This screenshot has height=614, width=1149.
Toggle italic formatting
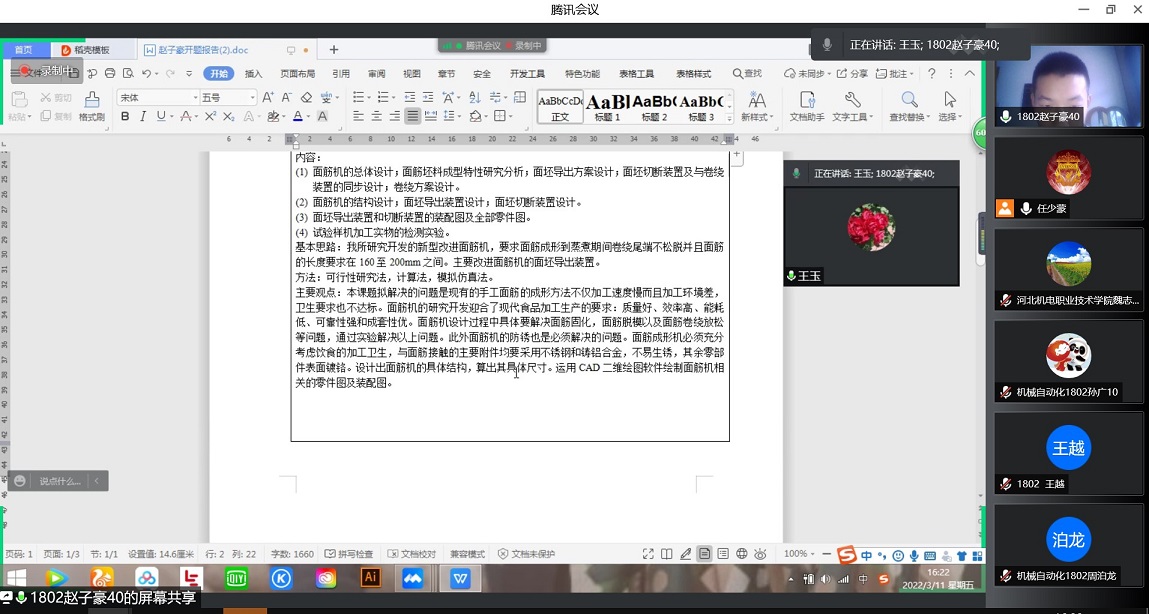point(143,116)
